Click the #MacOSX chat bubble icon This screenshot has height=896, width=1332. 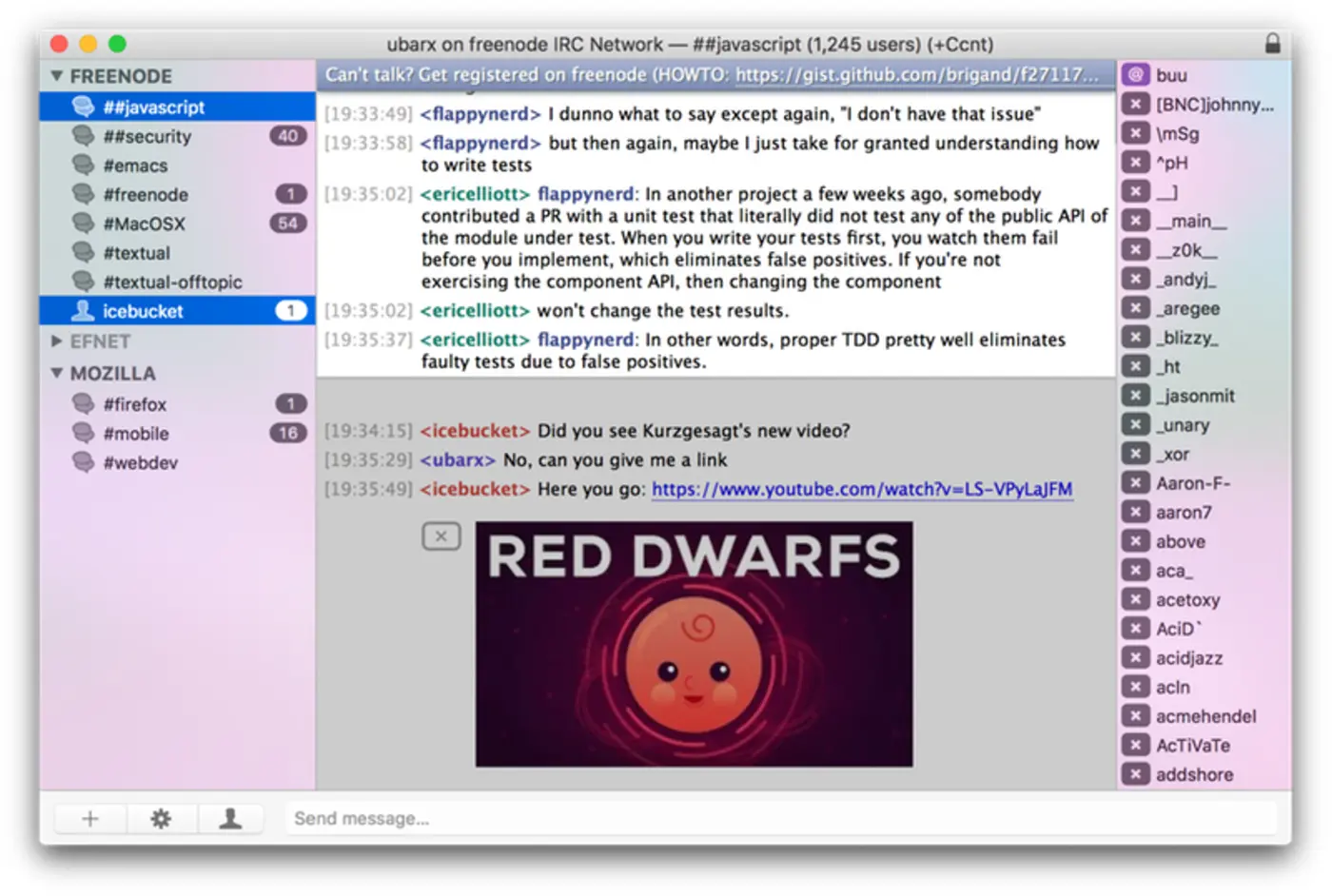[x=84, y=224]
